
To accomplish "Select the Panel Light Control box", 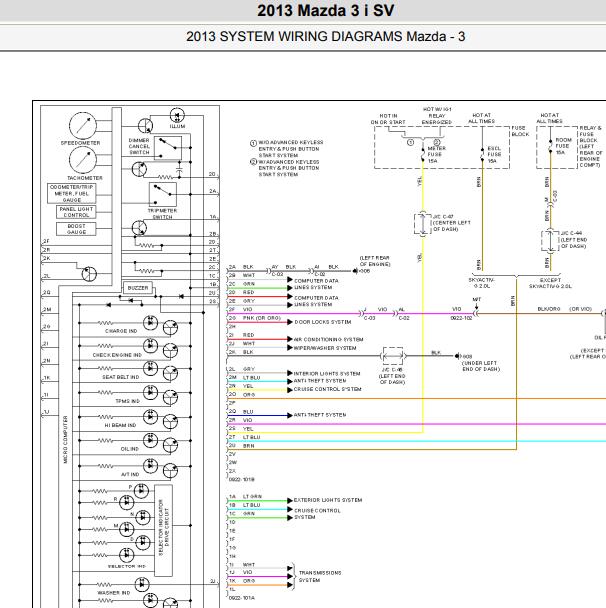I will click(76, 212).
